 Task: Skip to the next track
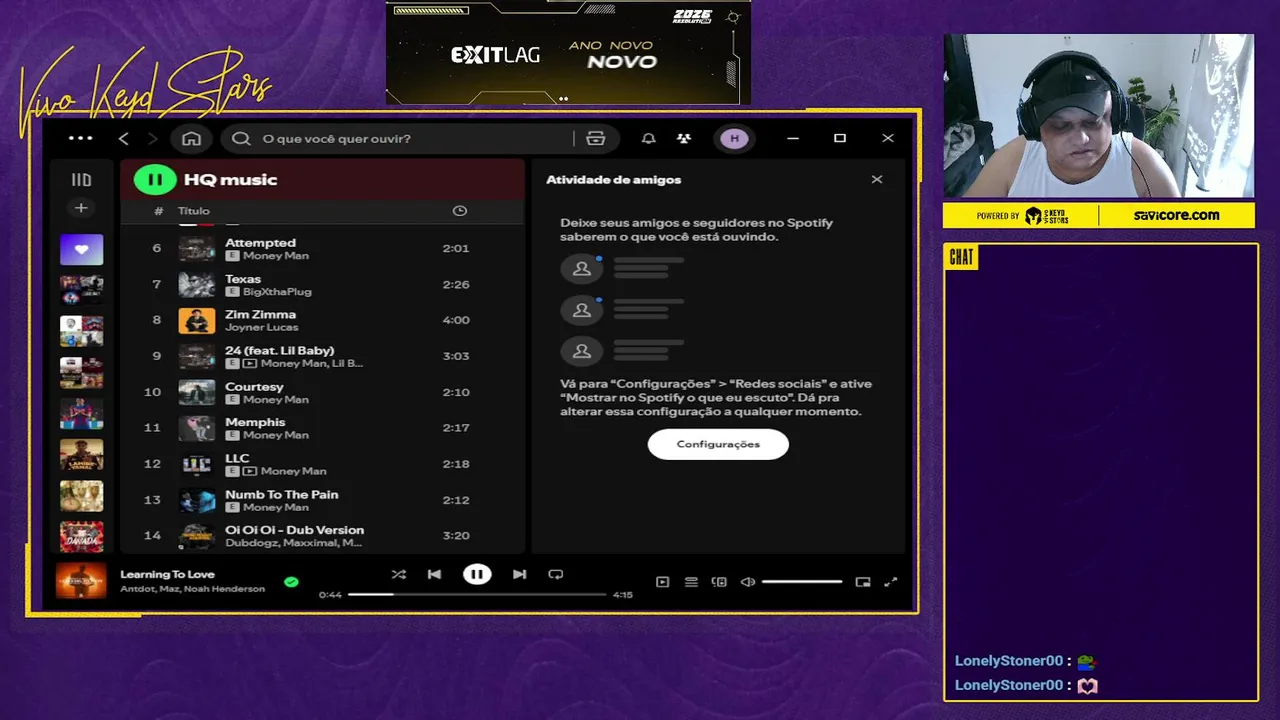click(519, 574)
